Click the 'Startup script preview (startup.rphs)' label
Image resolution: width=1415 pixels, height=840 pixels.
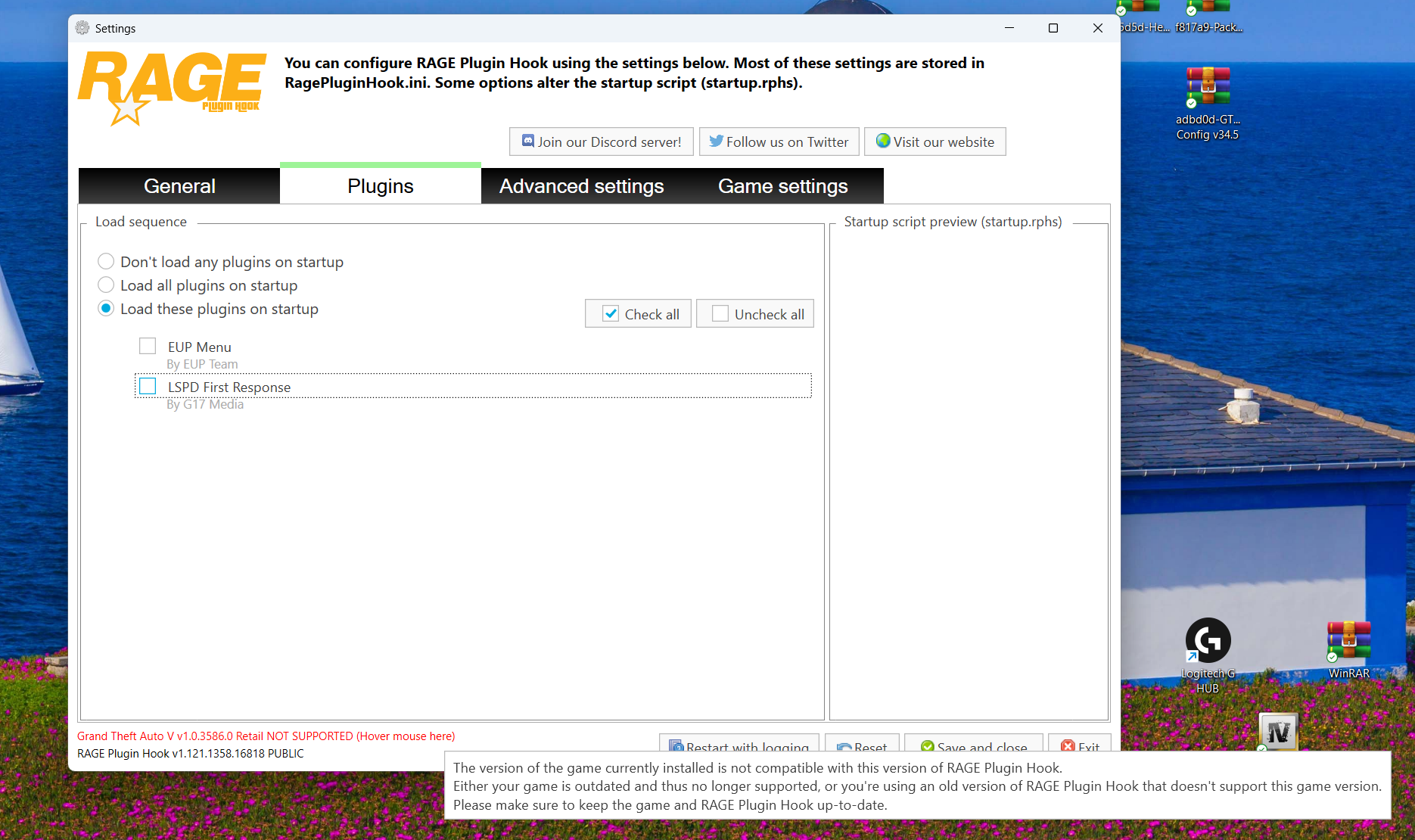pos(953,222)
